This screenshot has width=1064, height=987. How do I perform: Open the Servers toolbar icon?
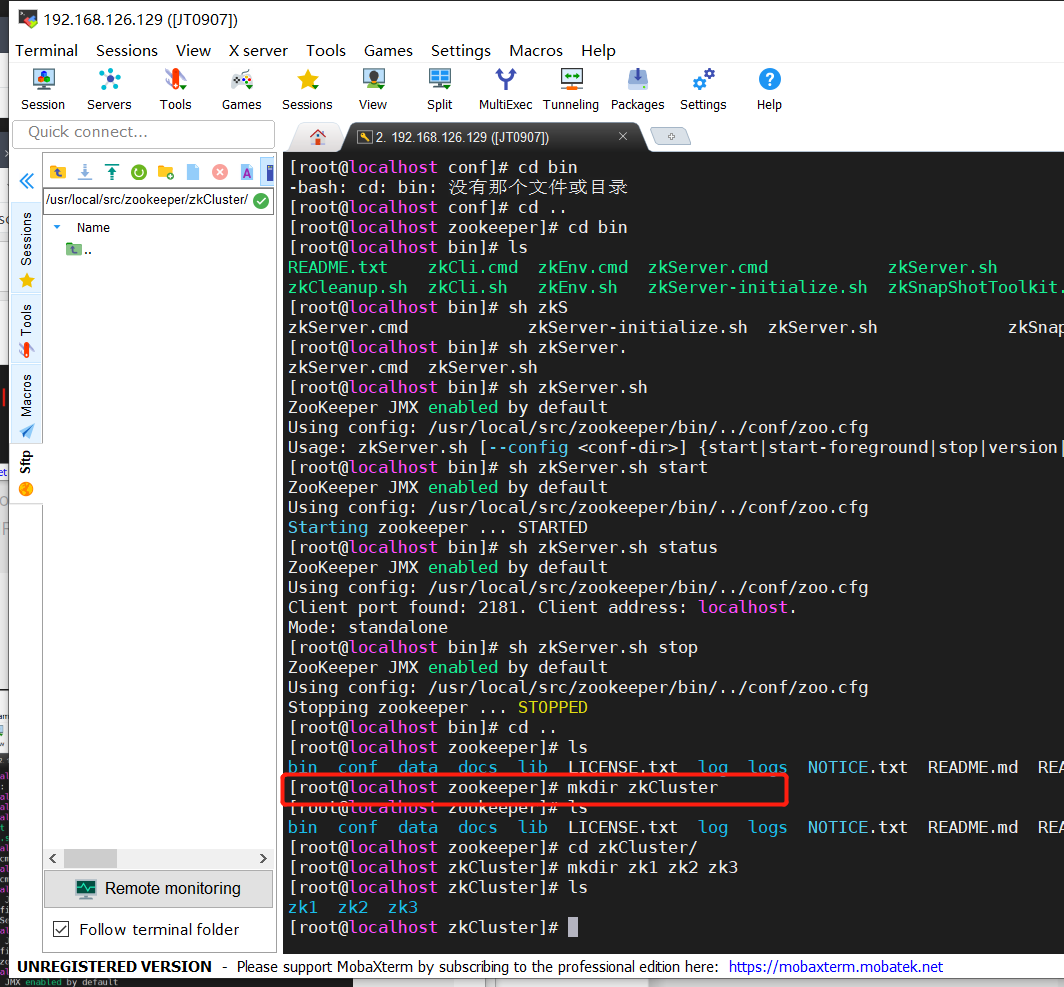(109, 89)
